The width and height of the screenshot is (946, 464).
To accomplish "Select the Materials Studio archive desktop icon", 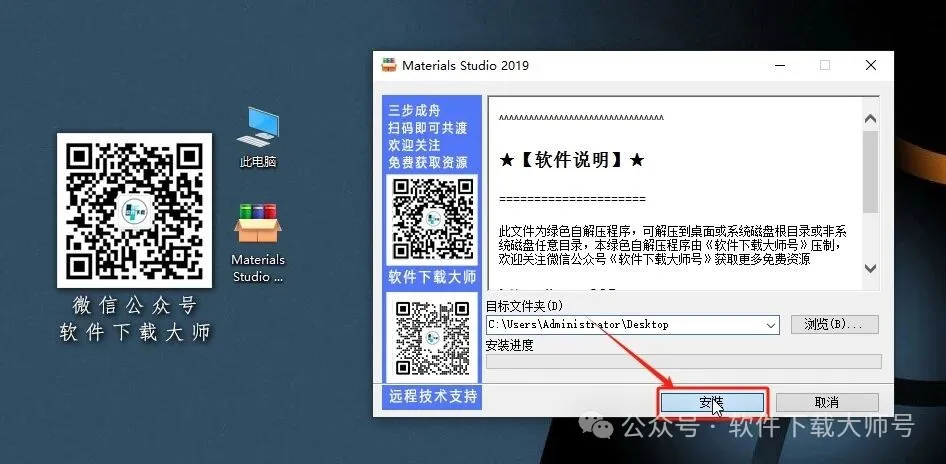I will point(258,243).
